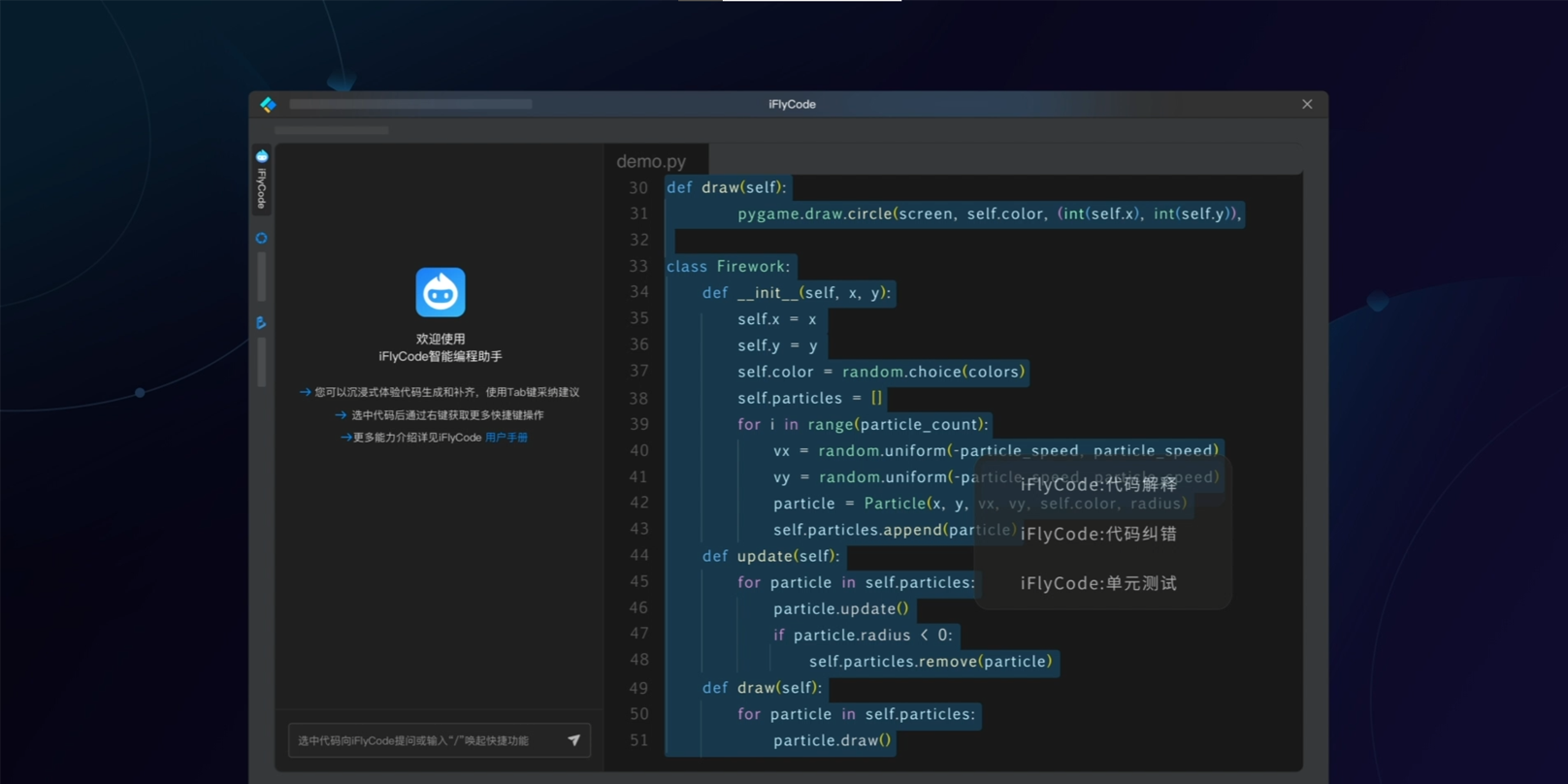Screen dimensions: 1568x784
Task: Open the iFlyCode sidebar panel tab
Action: (x=262, y=180)
